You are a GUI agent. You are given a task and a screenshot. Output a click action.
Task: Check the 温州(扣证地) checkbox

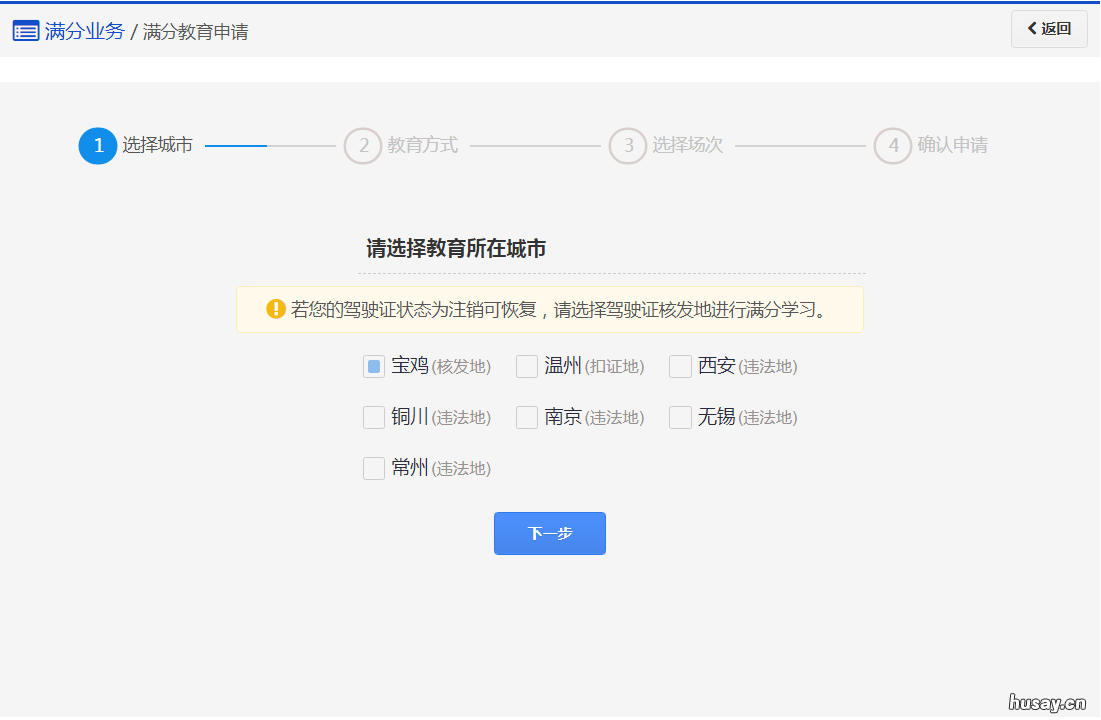tap(526, 366)
